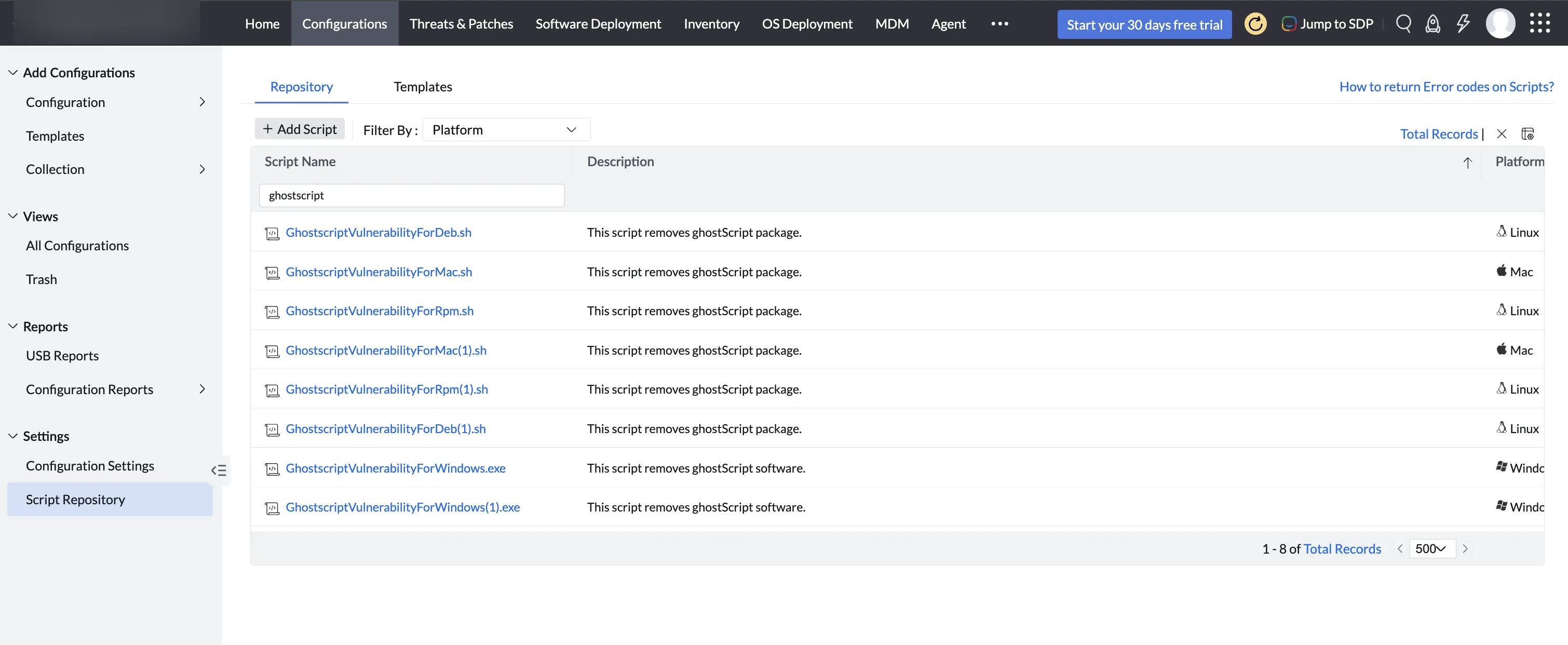Click script icon beside GhostscriptVulnerabilityForWindows.exe

click(x=272, y=469)
